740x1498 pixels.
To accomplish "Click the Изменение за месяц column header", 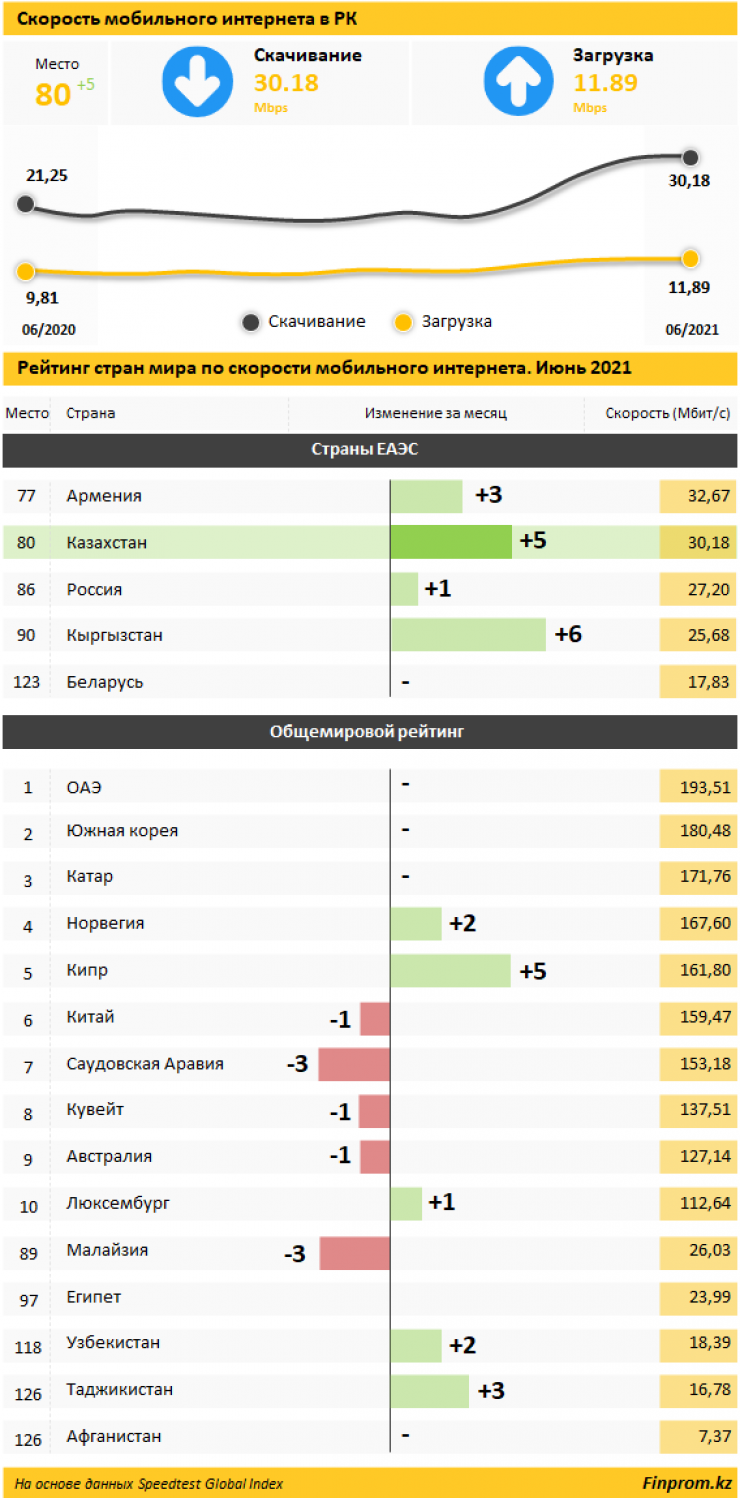I will pyautogui.click(x=436, y=413).
